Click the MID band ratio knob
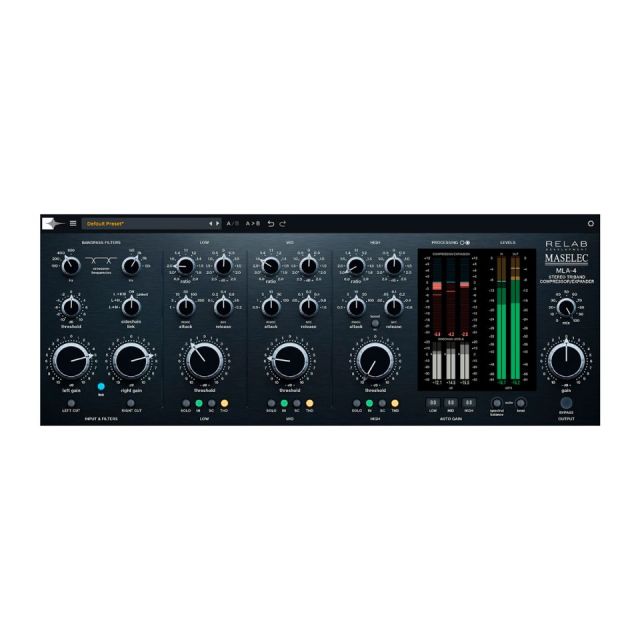640x640 pixels. tap(271, 266)
